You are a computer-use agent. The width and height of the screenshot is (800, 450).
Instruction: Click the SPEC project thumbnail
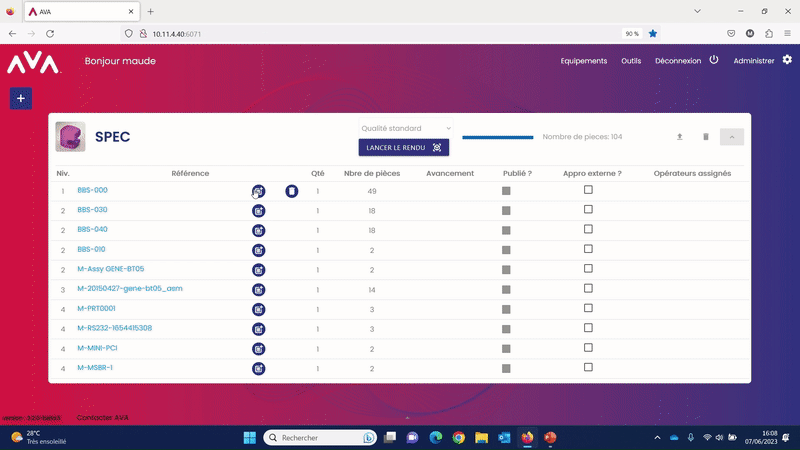(x=70, y=137)
